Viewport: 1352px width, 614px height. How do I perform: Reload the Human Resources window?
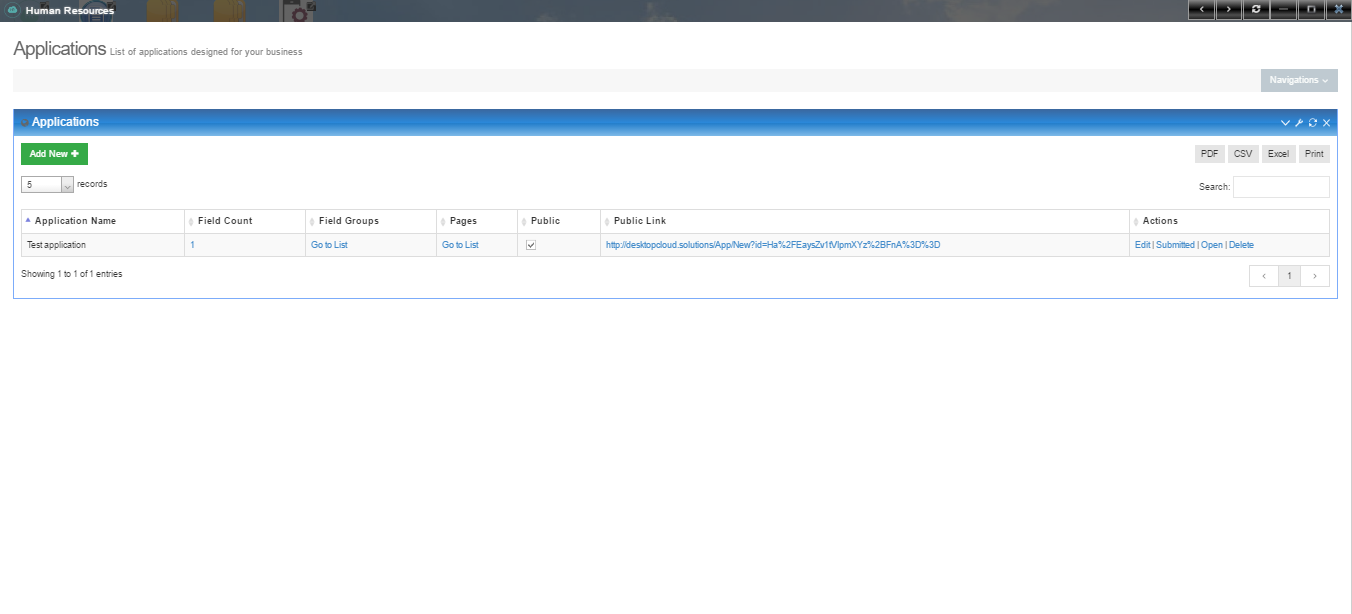[x=1256, y=10]
